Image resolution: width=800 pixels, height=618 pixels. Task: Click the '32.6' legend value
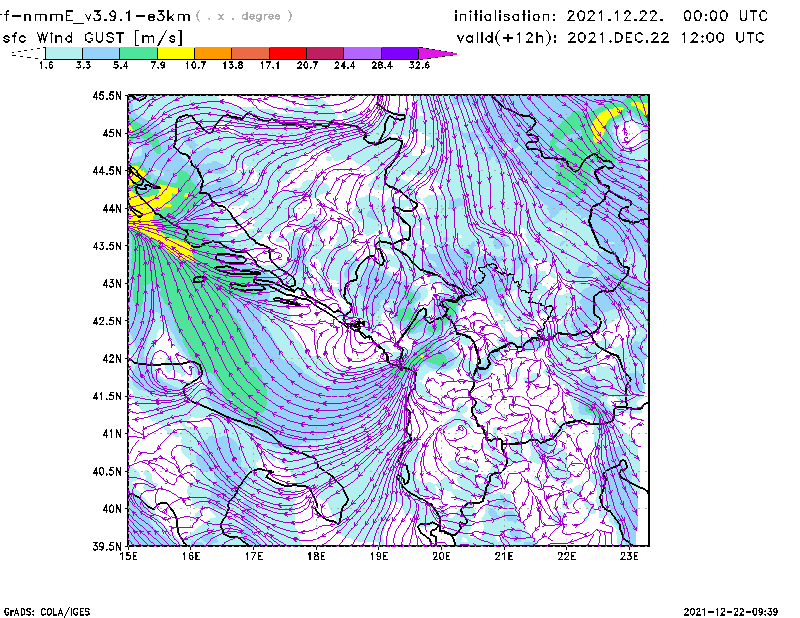419,65
